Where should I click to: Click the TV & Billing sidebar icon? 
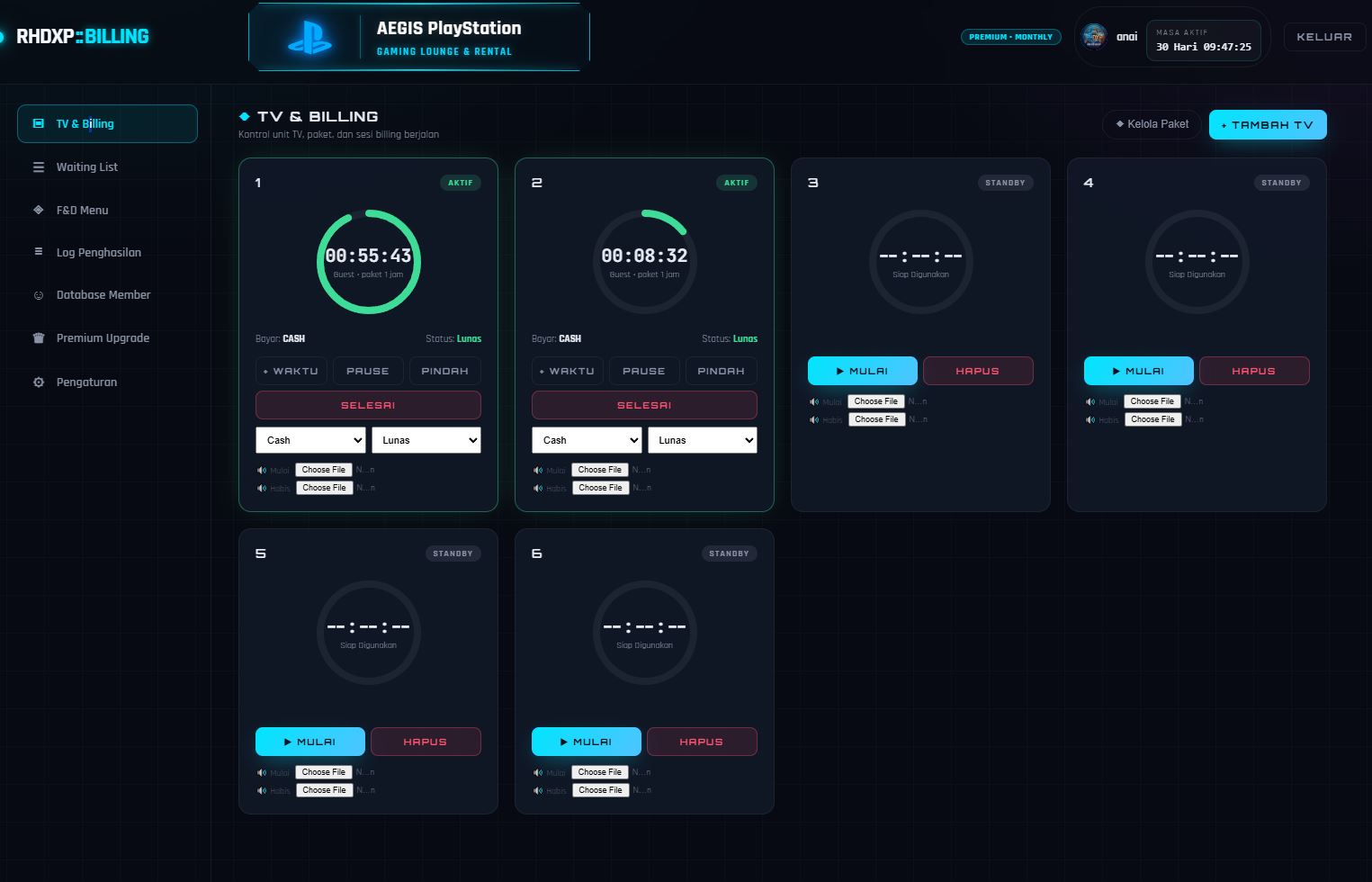(x=38, y=123)
